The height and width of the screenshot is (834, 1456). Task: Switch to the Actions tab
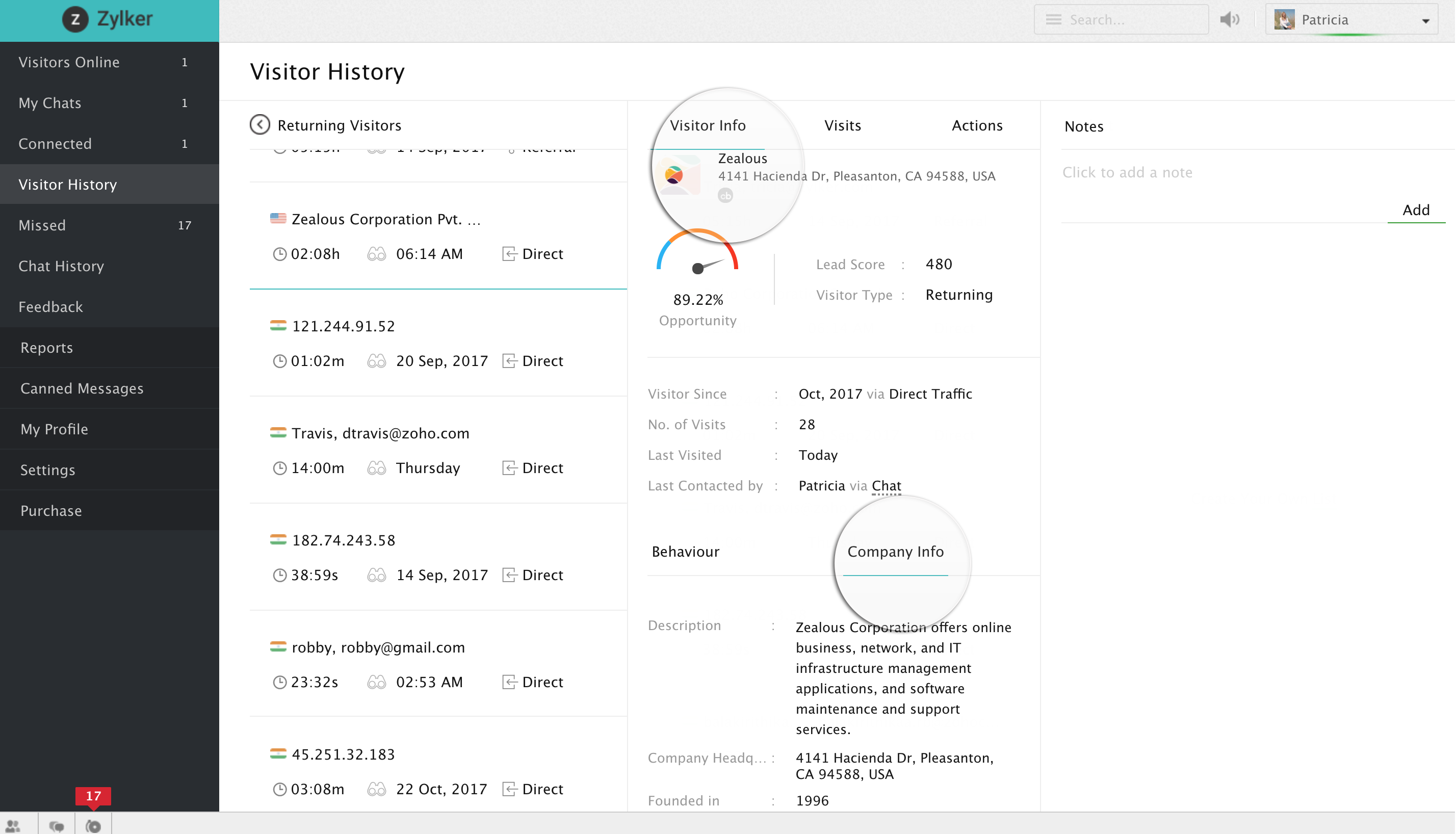(977, 125)
